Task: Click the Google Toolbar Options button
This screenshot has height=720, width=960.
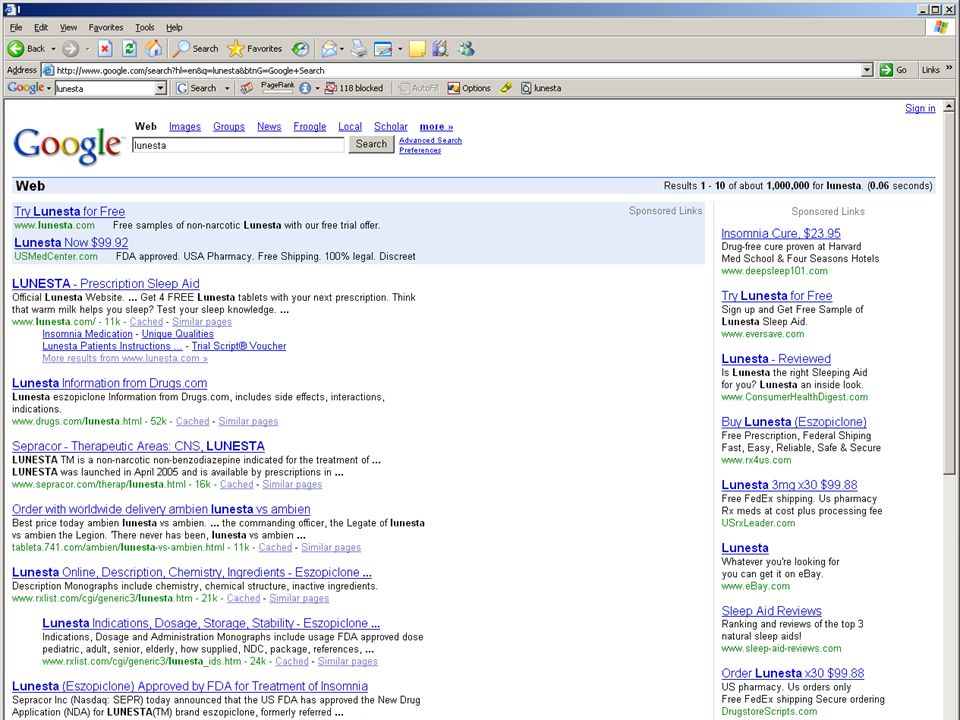Action: 469,88
